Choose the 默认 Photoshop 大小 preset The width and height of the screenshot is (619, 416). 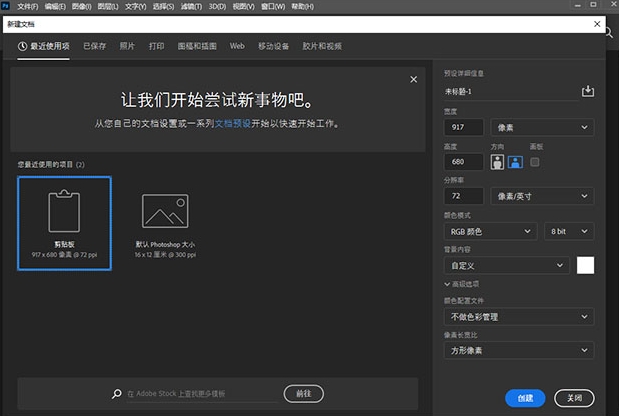(165, 223)
